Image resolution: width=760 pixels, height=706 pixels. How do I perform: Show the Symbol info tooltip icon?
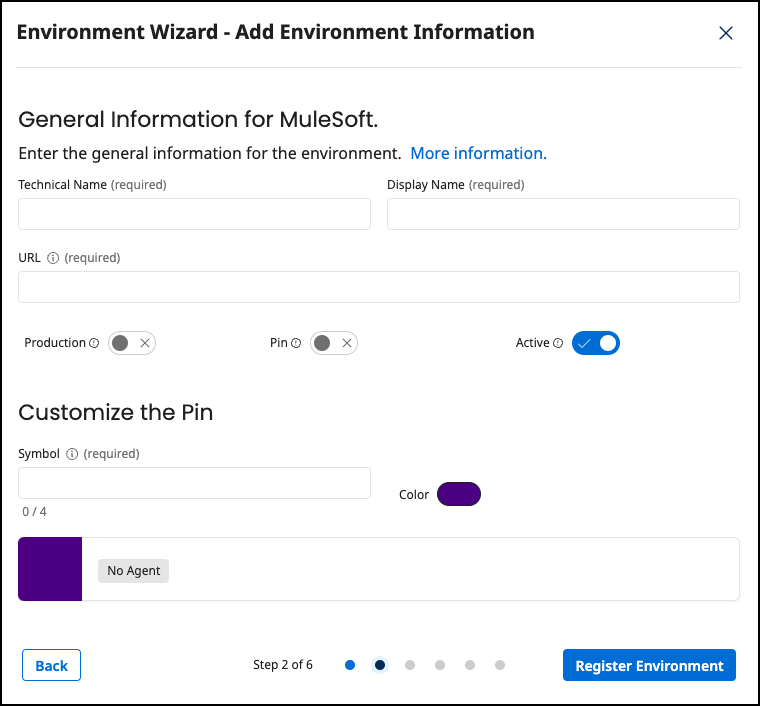tap(72, 454)
